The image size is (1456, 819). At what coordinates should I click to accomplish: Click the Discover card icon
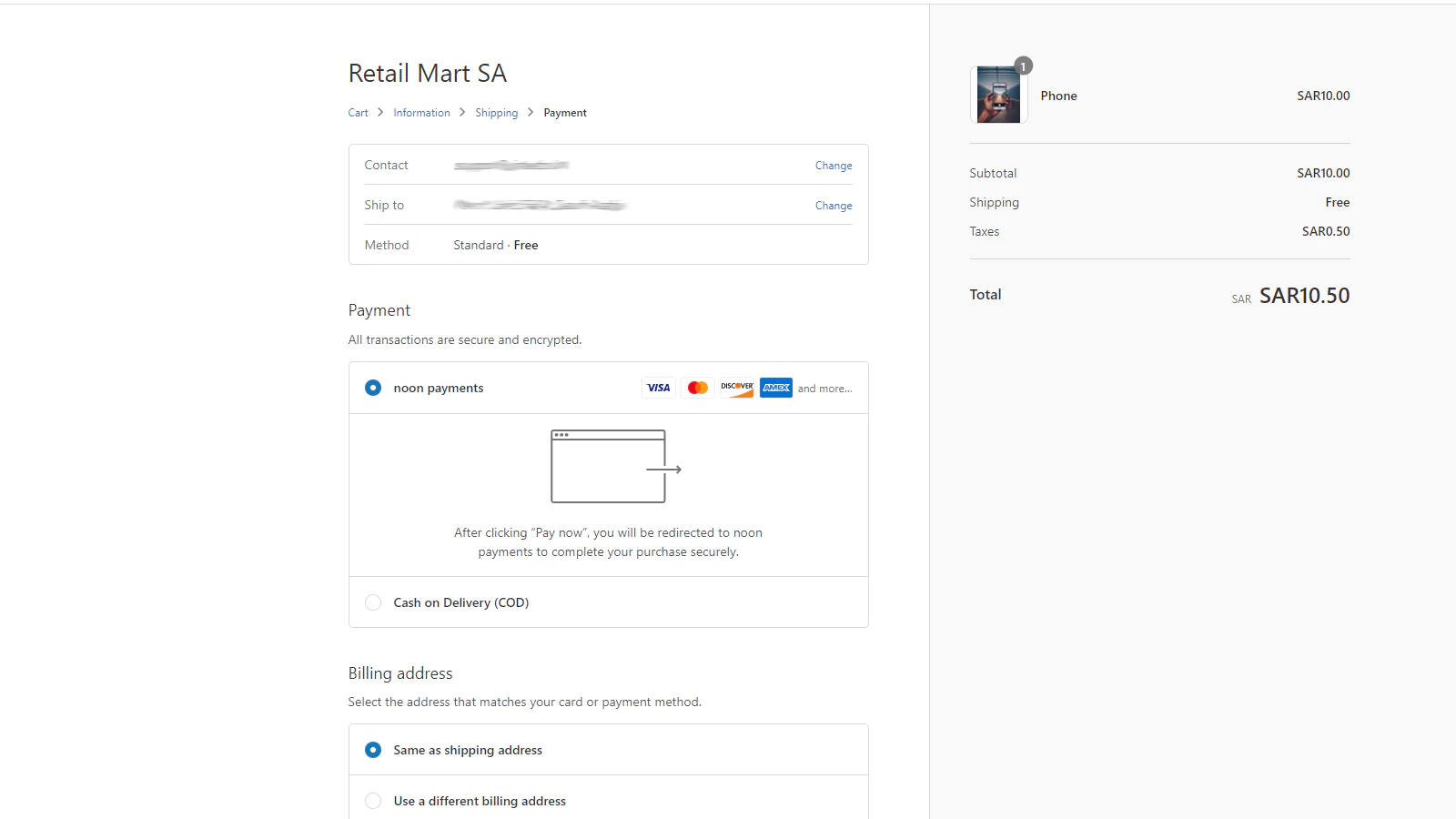point(737,388)
